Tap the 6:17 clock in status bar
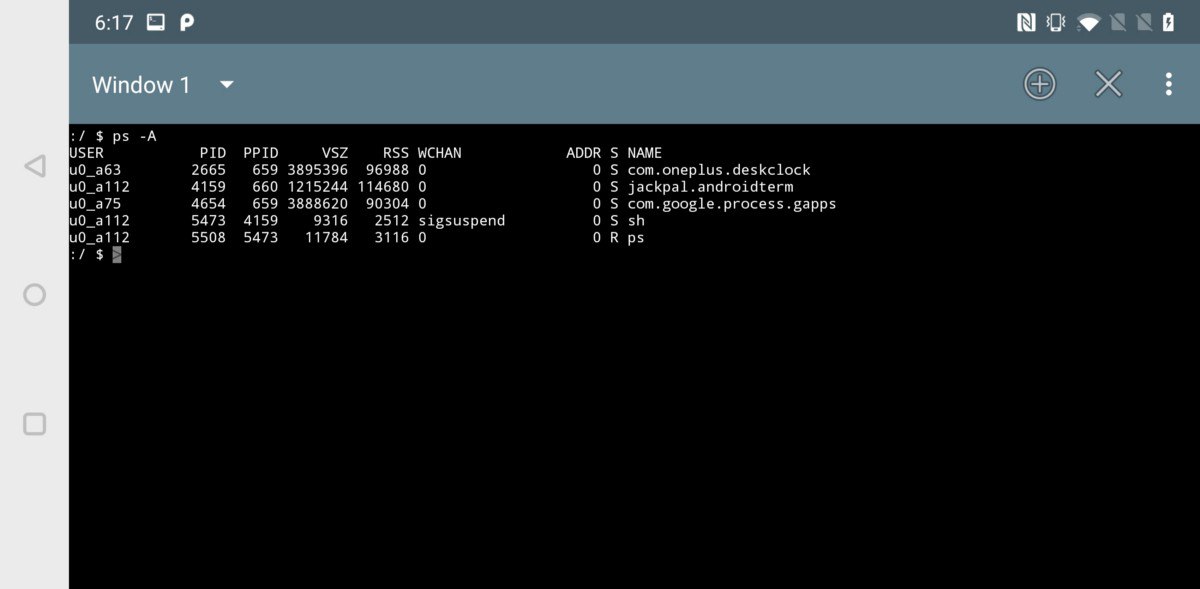 click(114, 22)
